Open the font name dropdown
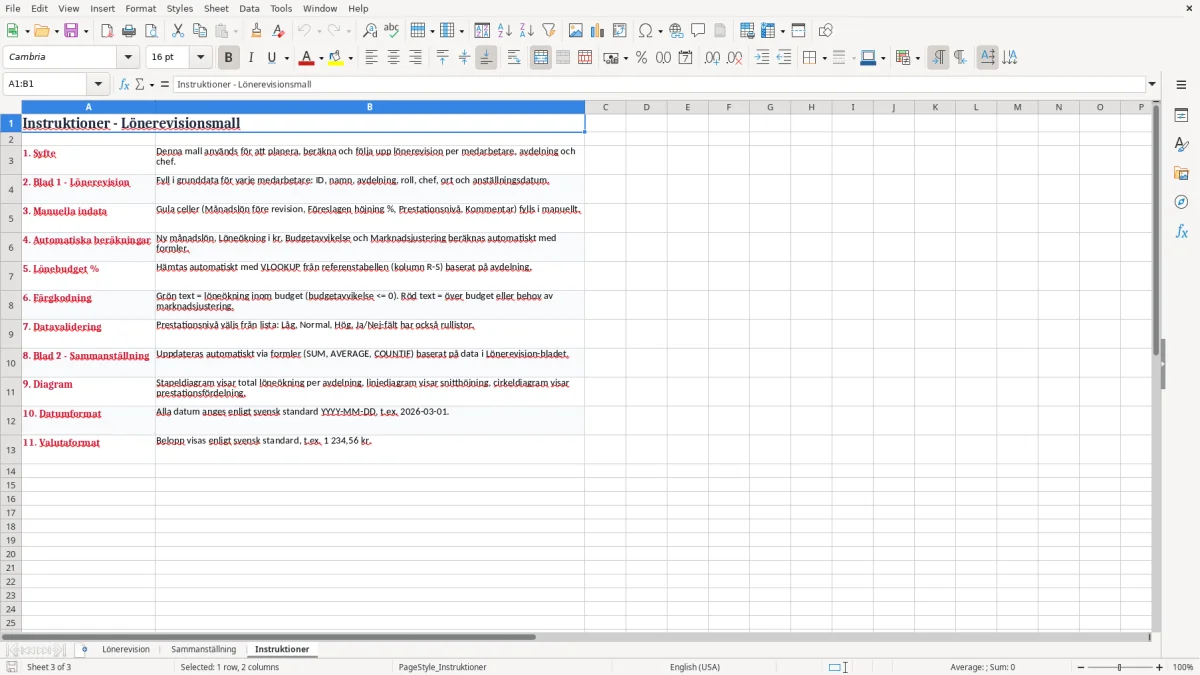The height and width of the screenshot is (675, 1200). click(x=128, y=58)
